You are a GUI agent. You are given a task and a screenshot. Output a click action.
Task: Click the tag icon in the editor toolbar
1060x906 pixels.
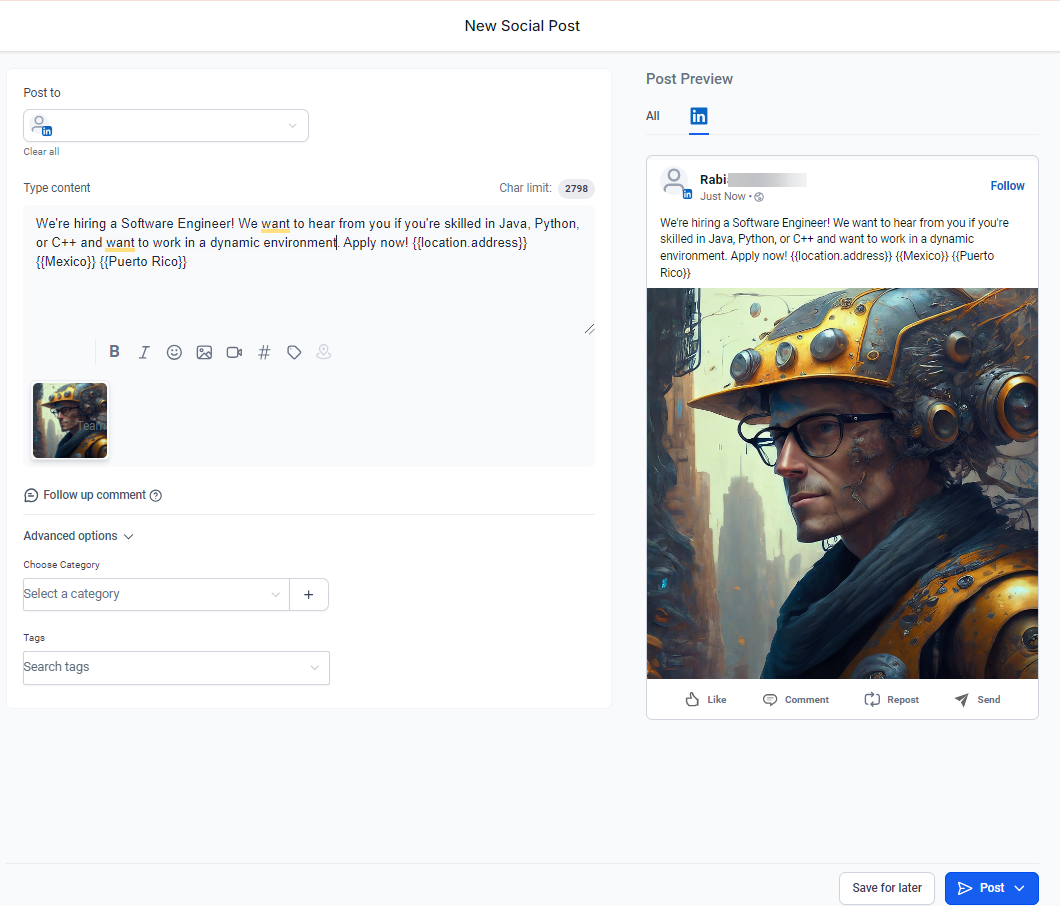point(294,352)
